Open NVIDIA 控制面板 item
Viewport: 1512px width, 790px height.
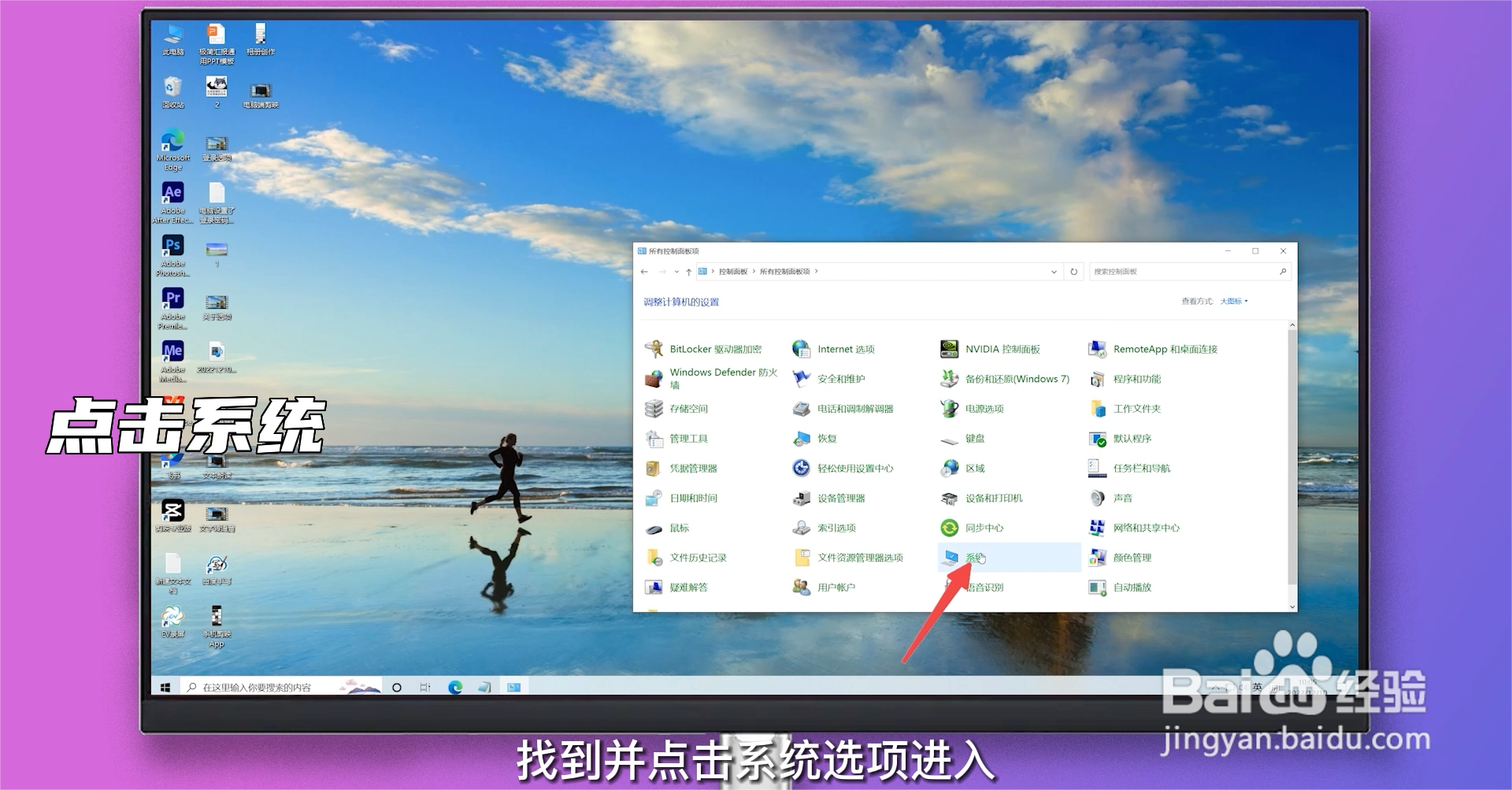pyautogui.click(x=991, y=349)
